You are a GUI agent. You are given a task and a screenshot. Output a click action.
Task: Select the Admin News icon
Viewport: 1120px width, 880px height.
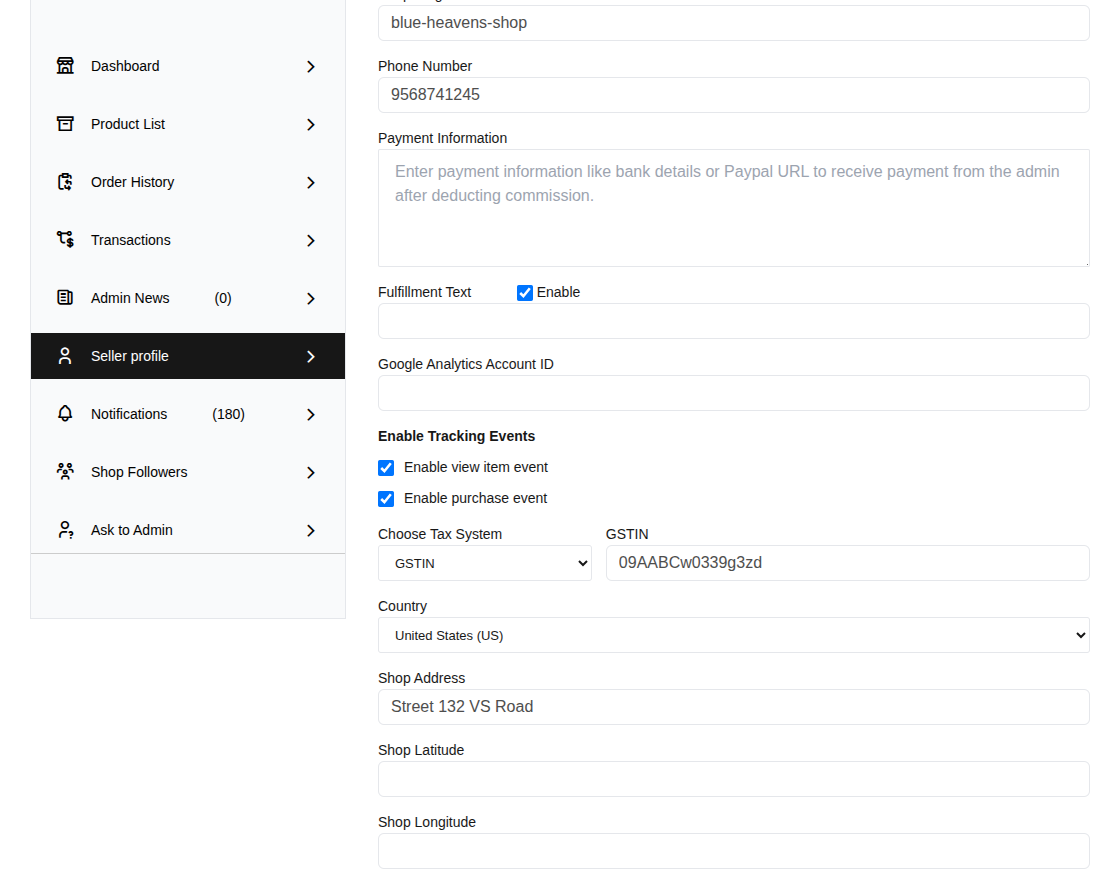tap(65, 297)
